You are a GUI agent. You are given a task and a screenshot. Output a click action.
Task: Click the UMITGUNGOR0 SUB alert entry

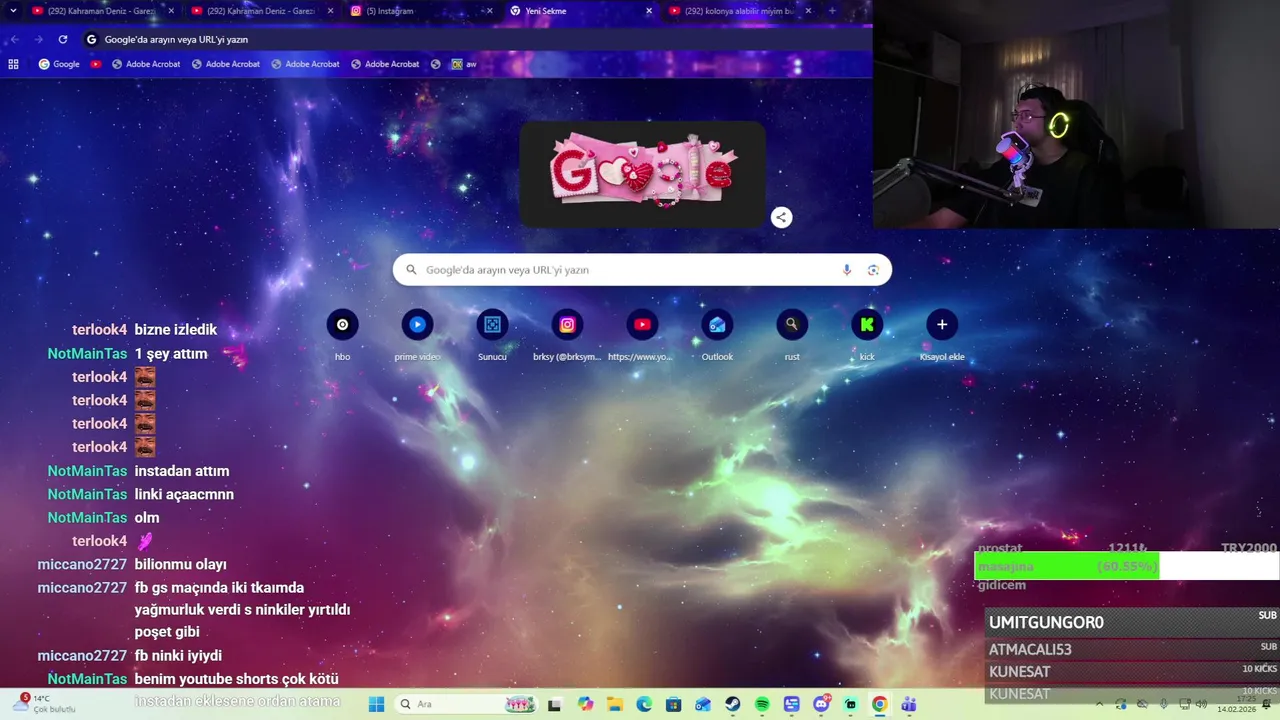[1132, 622]
